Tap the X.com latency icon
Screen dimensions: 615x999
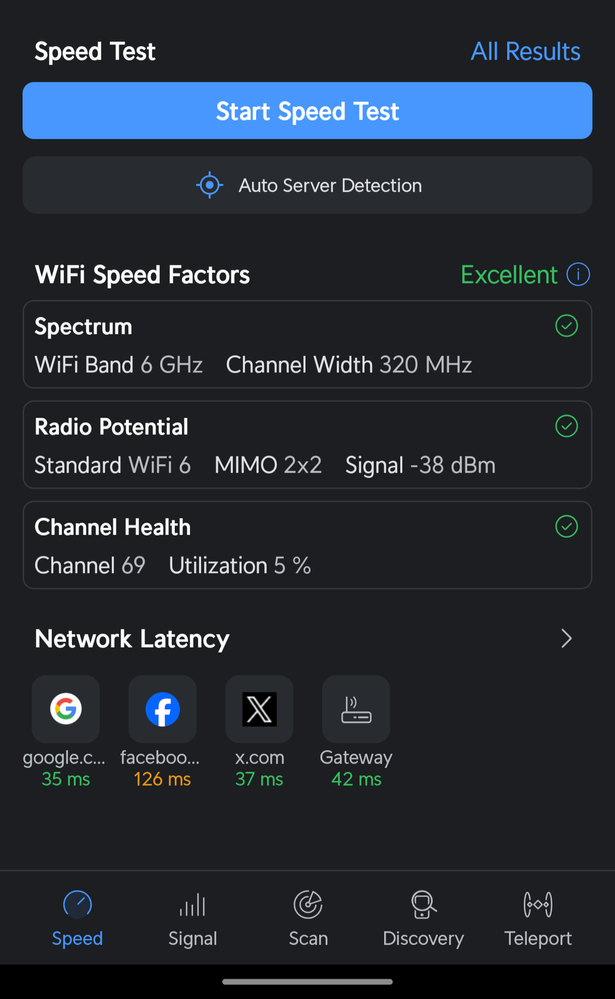coord(259,709)
